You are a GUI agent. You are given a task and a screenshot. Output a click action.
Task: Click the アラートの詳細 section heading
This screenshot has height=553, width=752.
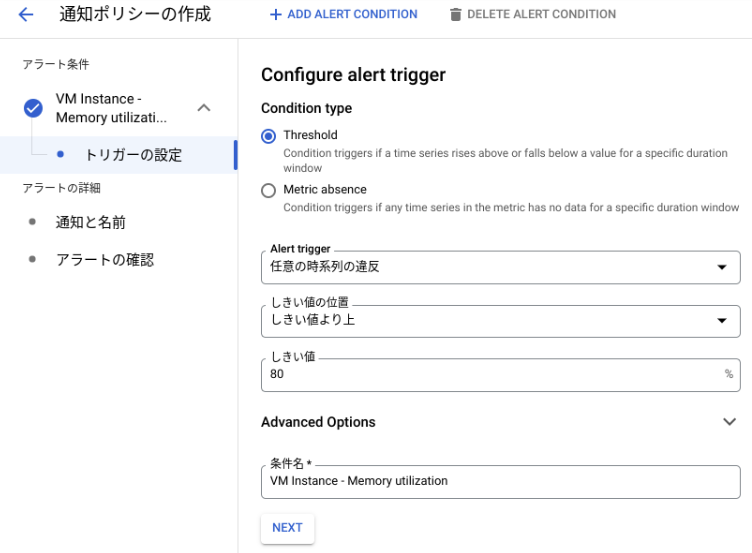pos(61,188)
